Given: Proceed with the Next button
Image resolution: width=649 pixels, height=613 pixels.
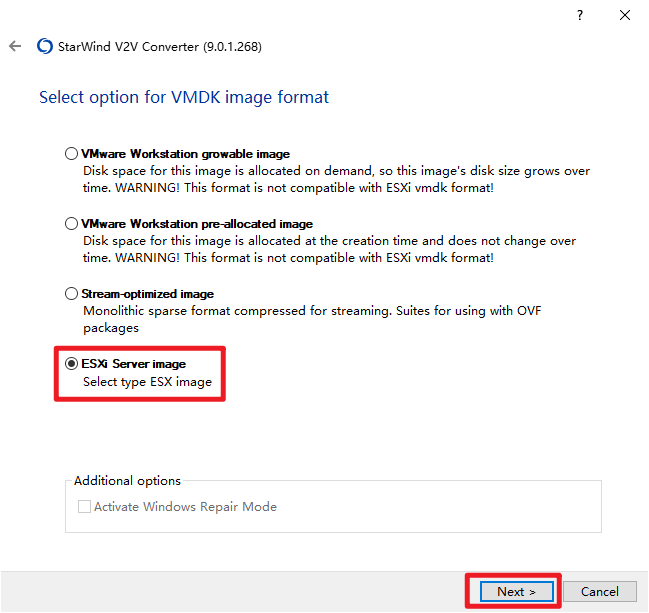Looking at the screenshot, I should tap(517, 591).
